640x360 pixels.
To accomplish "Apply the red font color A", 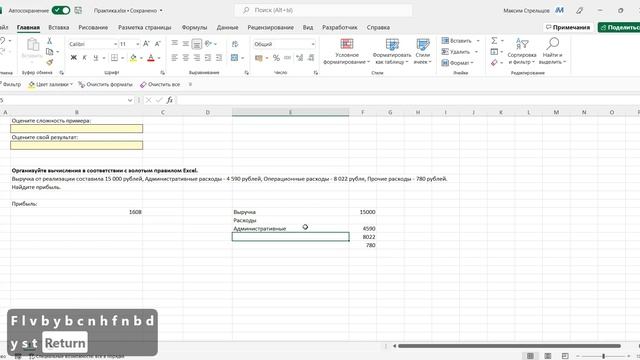I will 151,58.
